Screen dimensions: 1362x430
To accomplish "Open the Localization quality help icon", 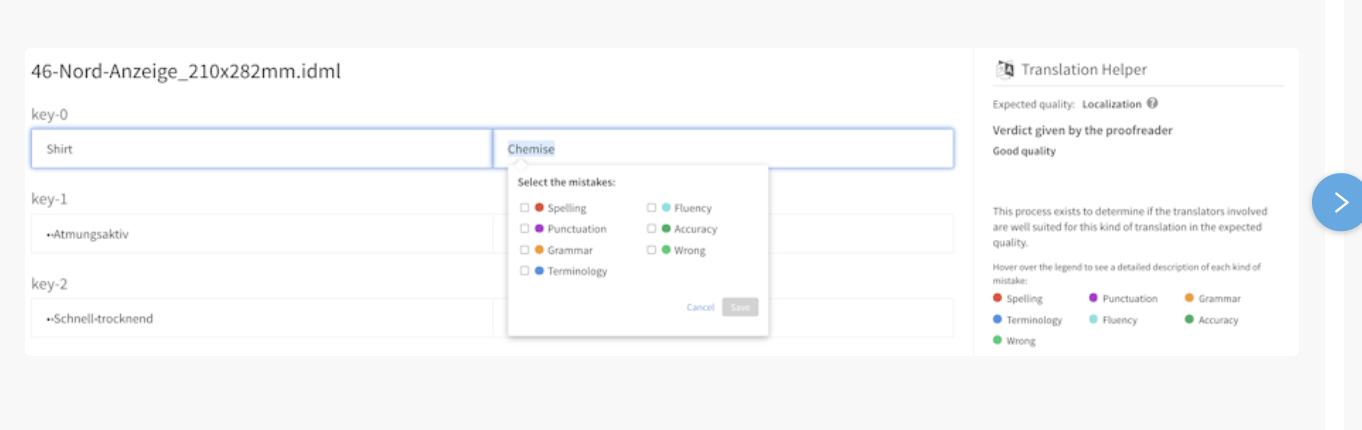I will (1152, 103).
